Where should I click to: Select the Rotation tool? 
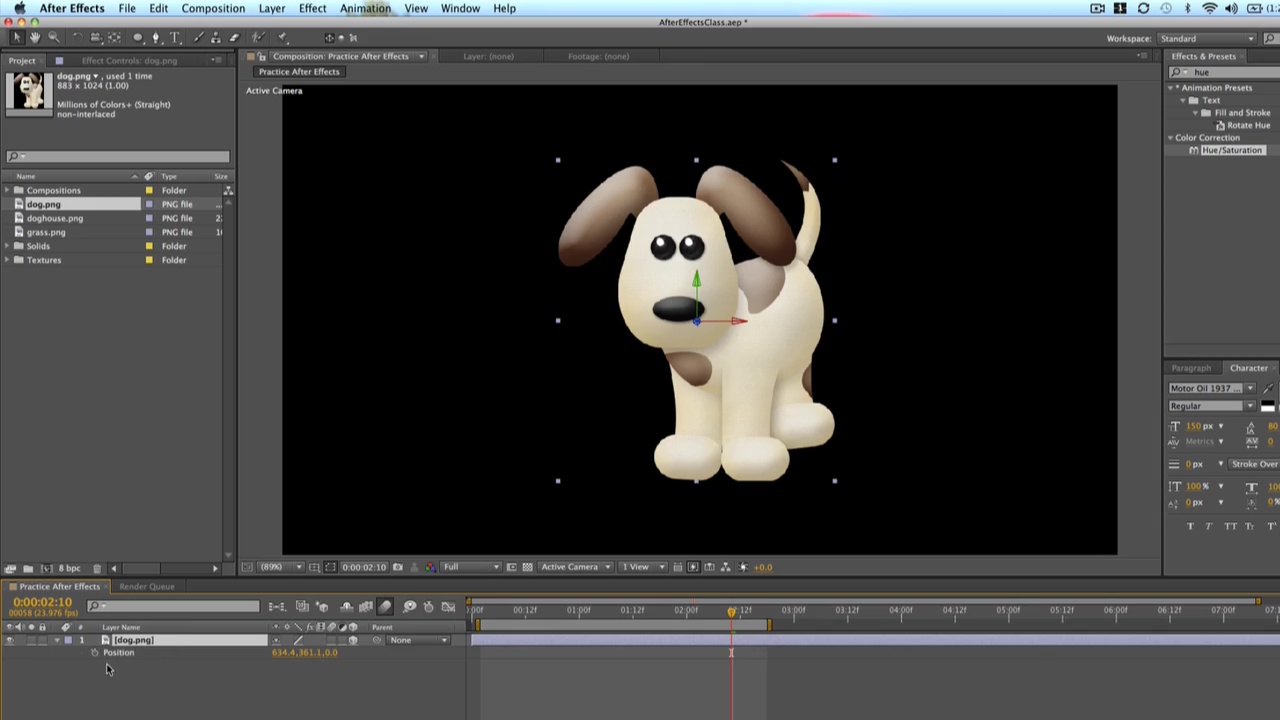[x=77, y=38]
